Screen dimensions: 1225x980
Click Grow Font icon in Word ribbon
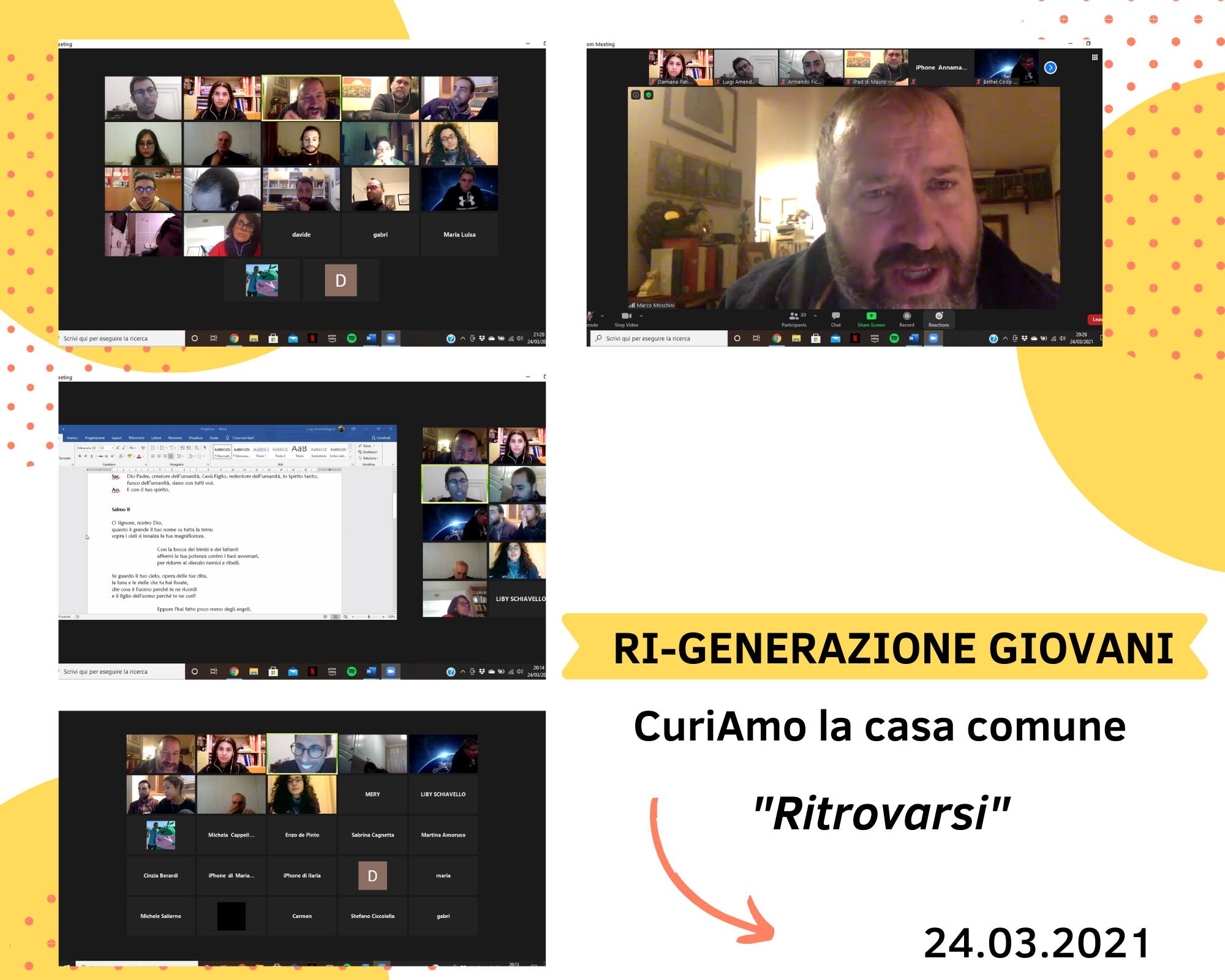point(118,448)
